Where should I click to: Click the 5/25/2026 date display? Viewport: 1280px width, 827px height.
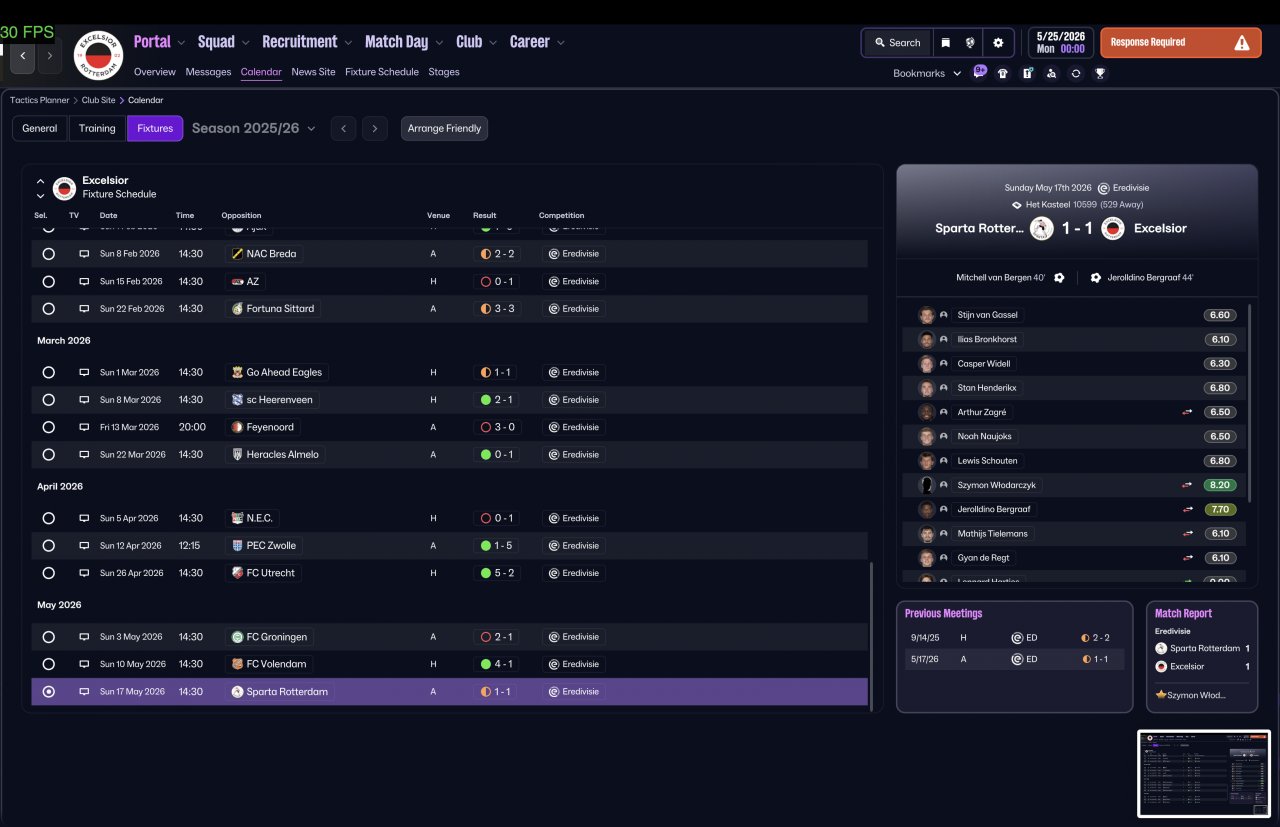[1060, 43]
